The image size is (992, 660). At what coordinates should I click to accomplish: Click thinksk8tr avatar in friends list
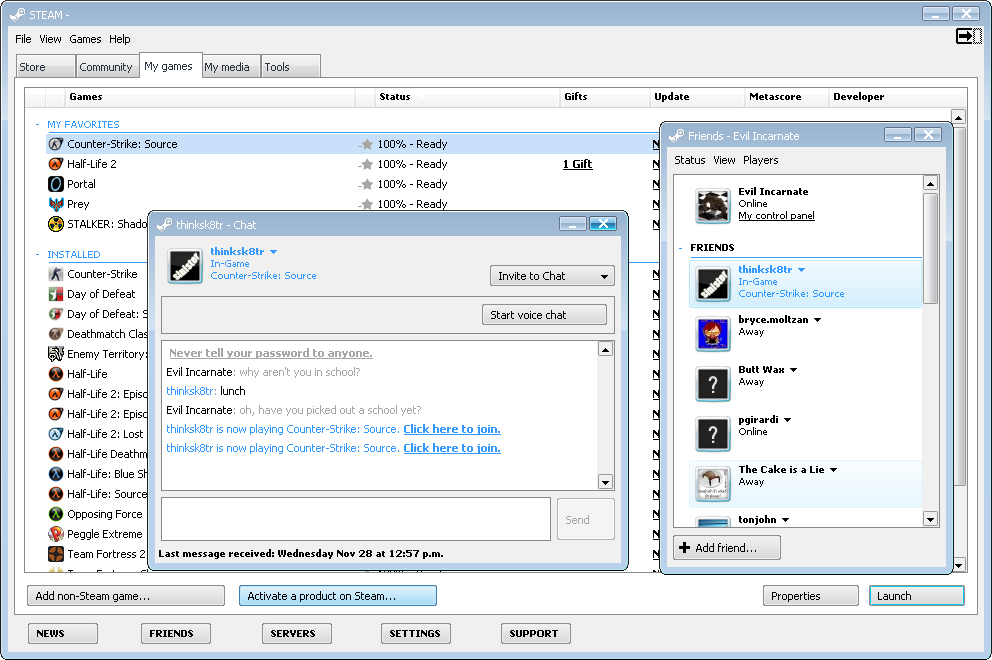coord(712,283)
